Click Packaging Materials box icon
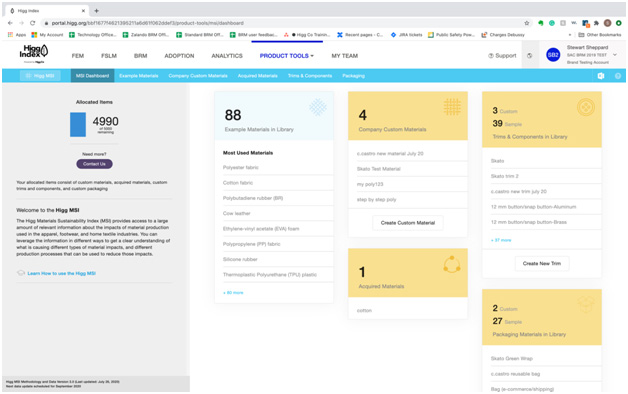Image resolution: width=628 pixels, height=394 pixels. pyautogui.click(x=586, y=305)
